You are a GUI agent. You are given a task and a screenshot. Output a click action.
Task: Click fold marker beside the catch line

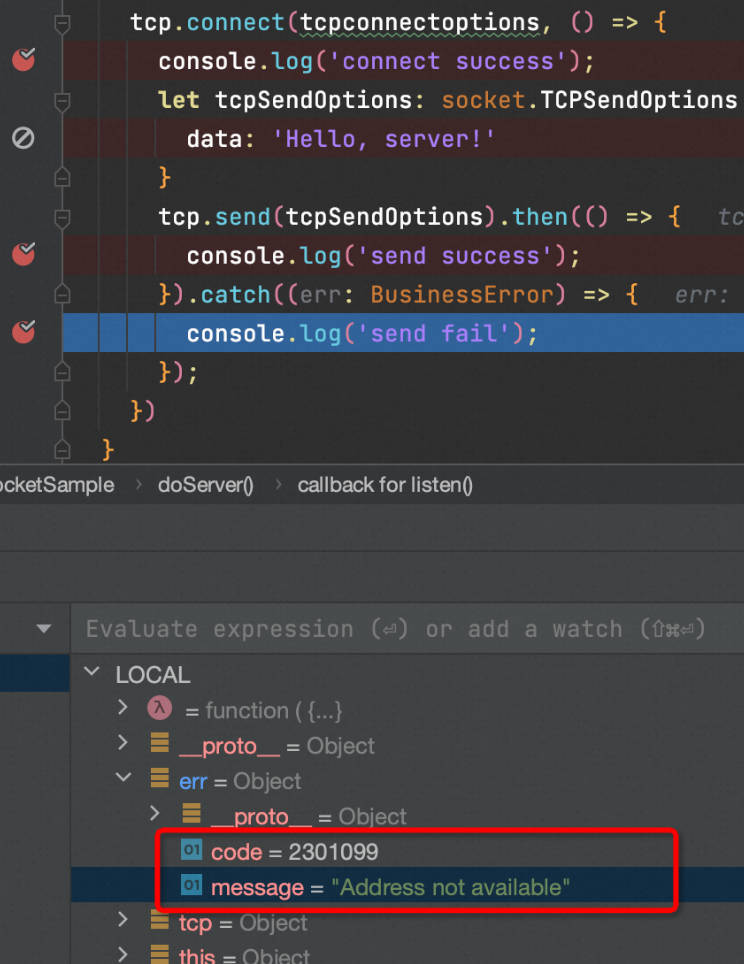(62, 294)
